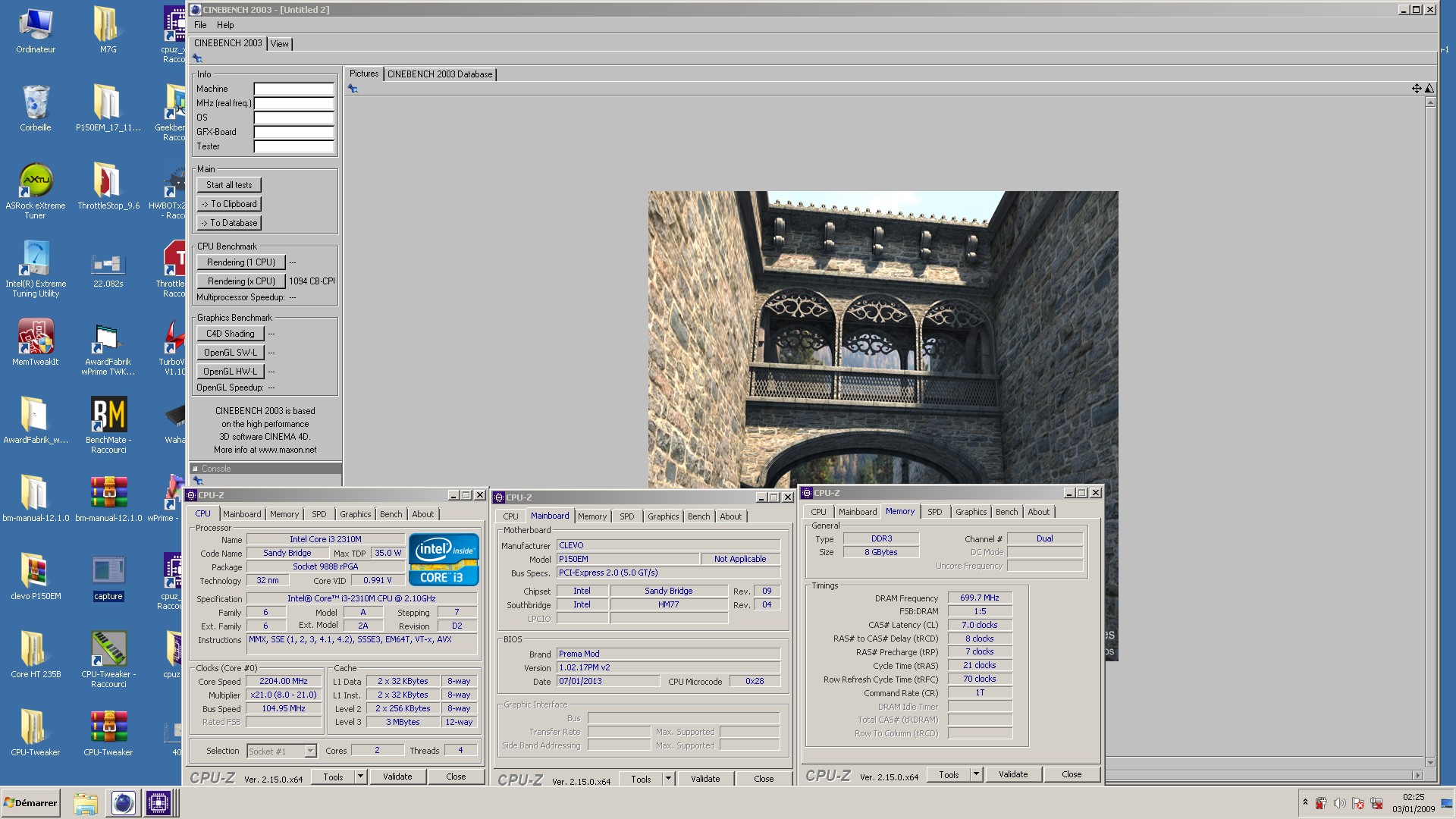Click Close button in Mainboard CPU-Z window
Image resolution: width=1456 pixels, height=819 pixels.
click(x=764, y=779)
